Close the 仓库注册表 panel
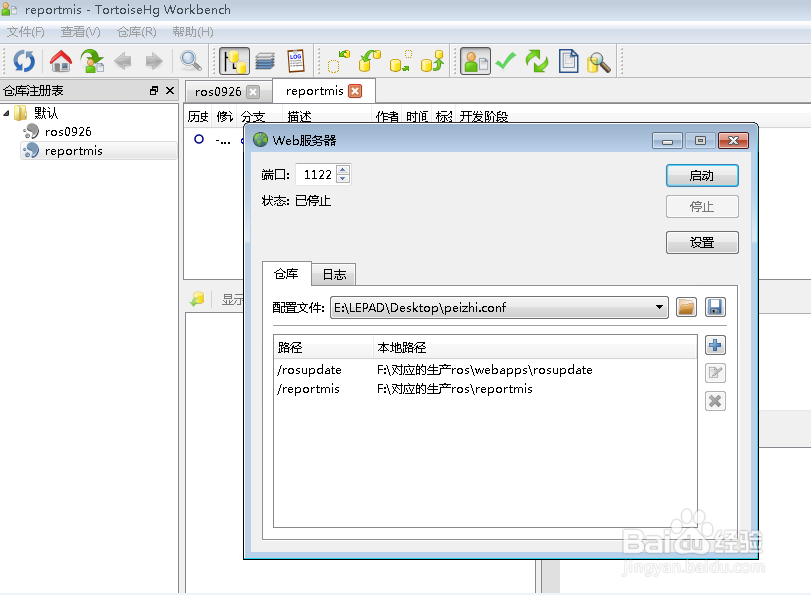 (170, 91)
